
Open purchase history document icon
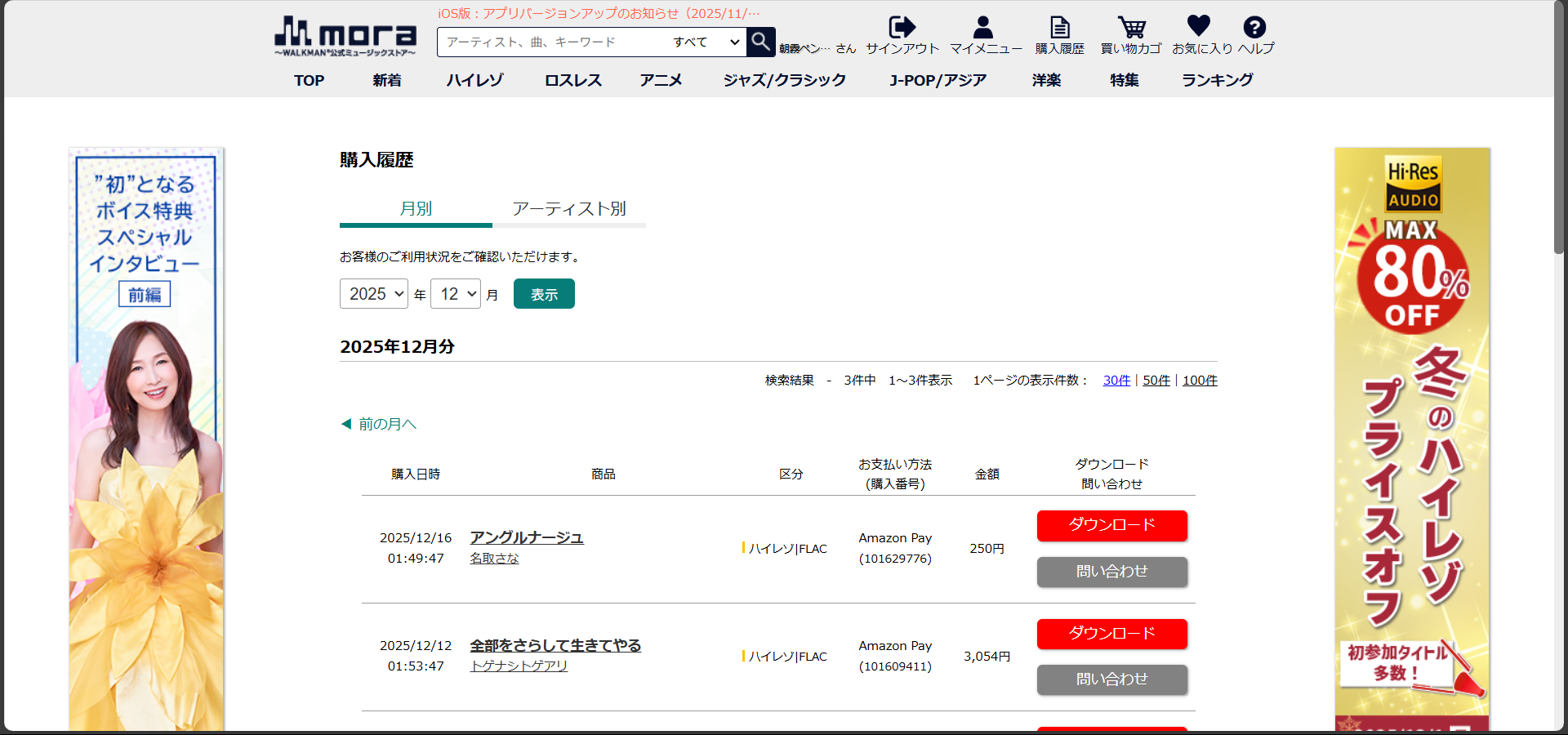1059,29
